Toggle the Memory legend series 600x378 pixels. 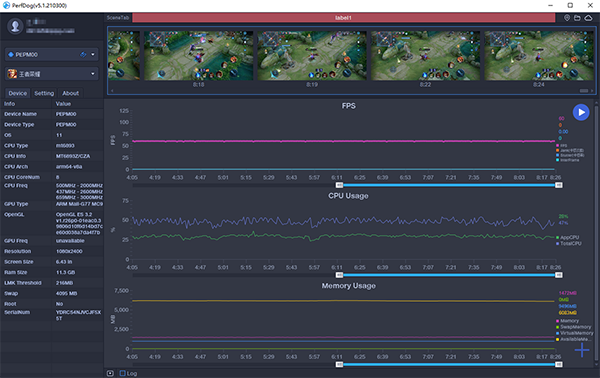pos(567,321)
